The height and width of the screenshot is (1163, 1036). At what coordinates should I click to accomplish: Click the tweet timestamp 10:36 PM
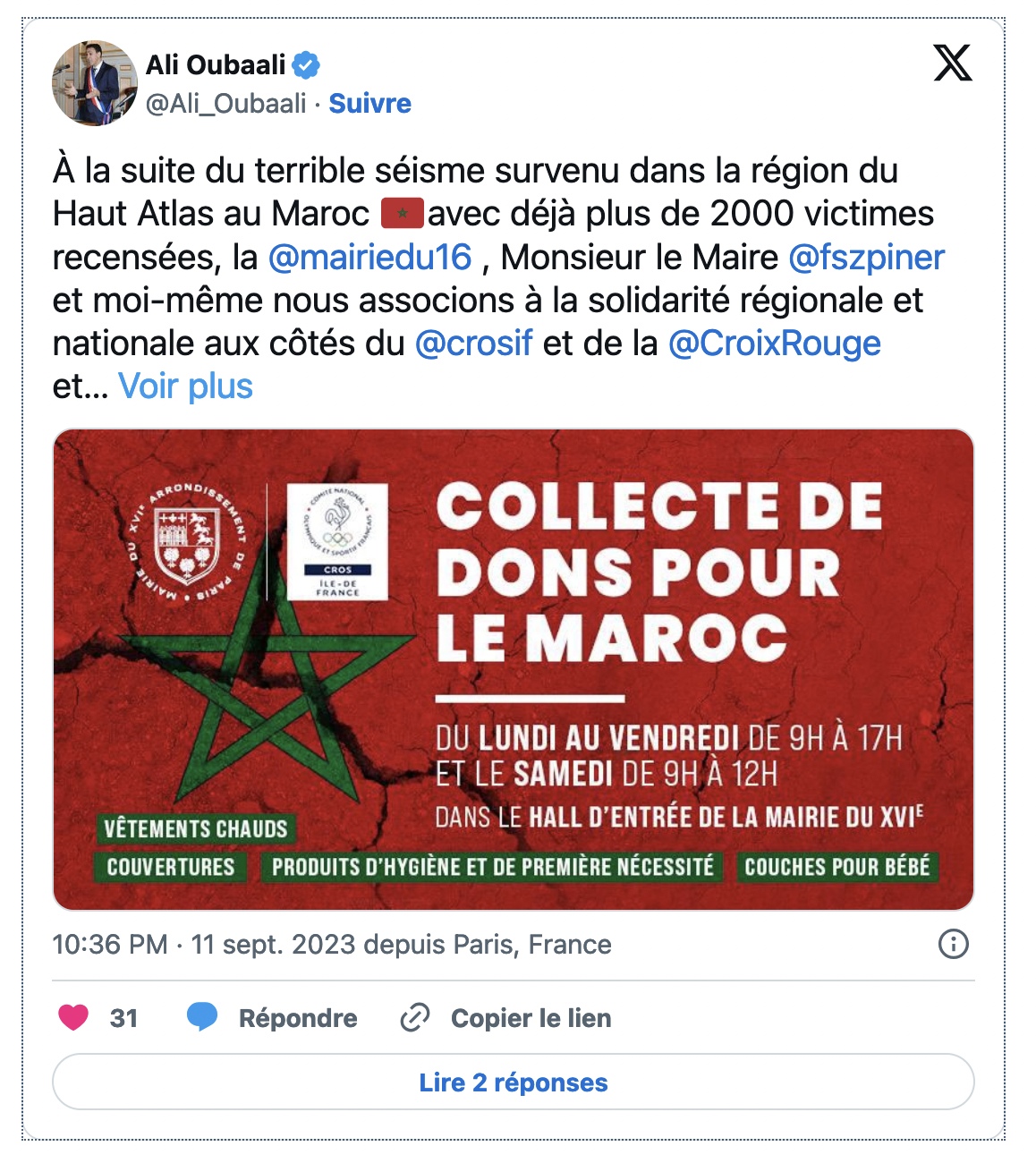click(110, 945)
